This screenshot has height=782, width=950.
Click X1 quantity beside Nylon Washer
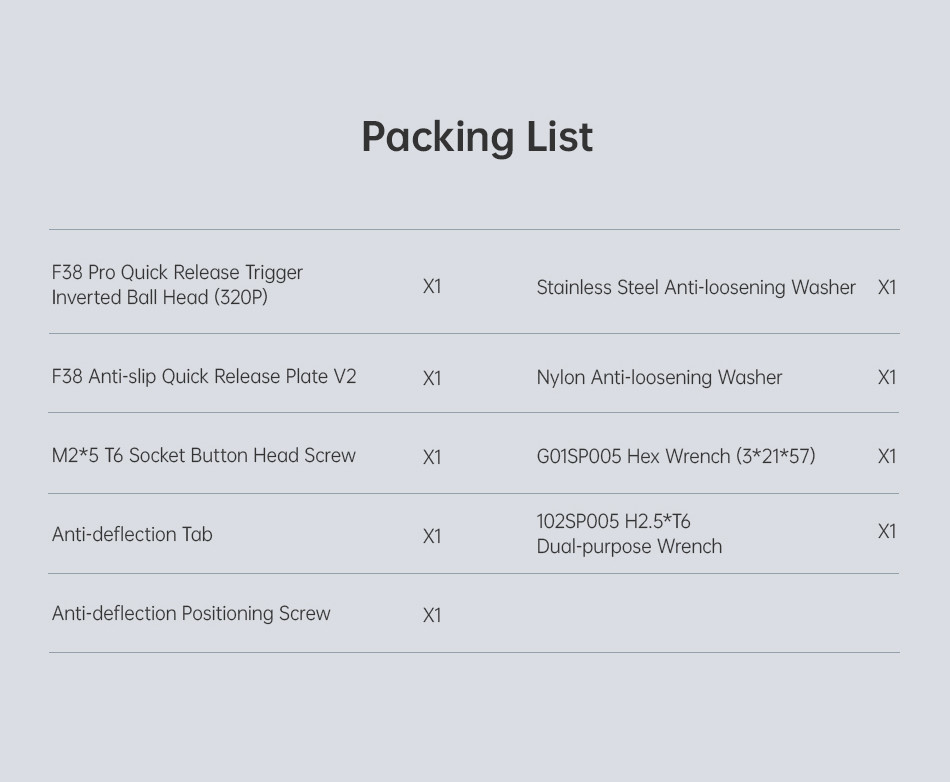point(887,377)
